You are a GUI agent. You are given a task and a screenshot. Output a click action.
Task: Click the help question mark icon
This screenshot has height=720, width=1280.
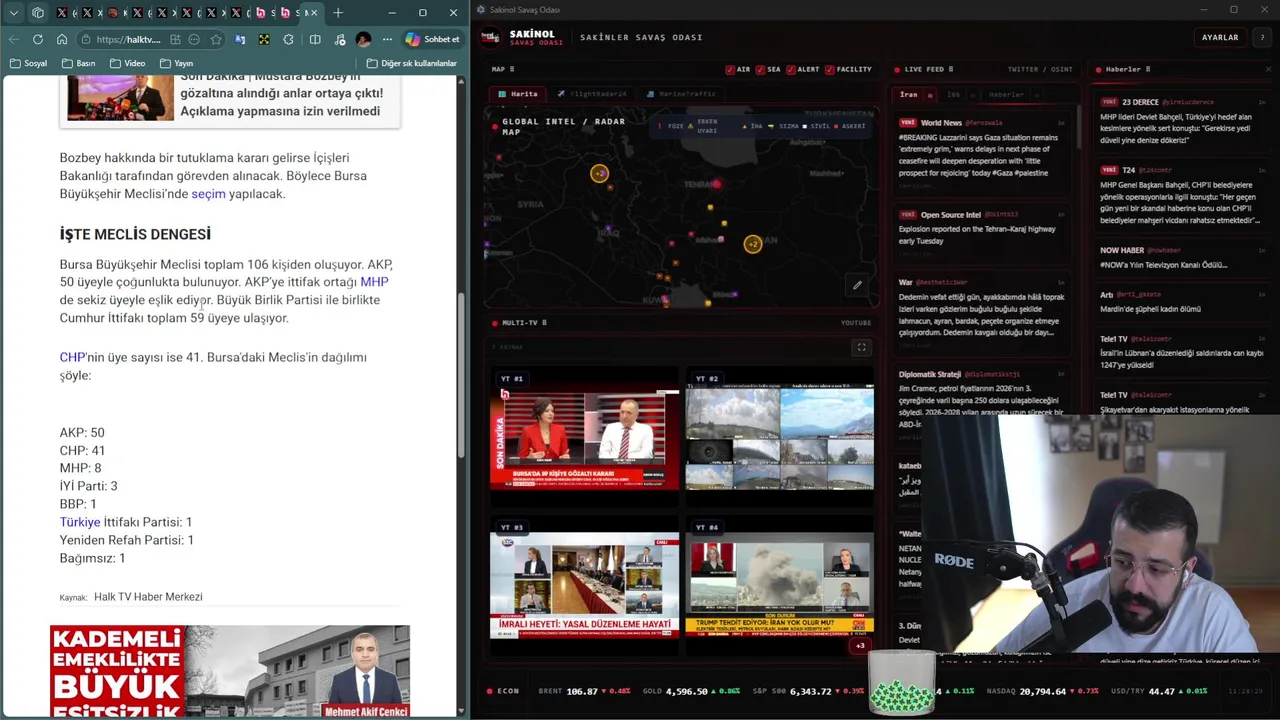1262,37
